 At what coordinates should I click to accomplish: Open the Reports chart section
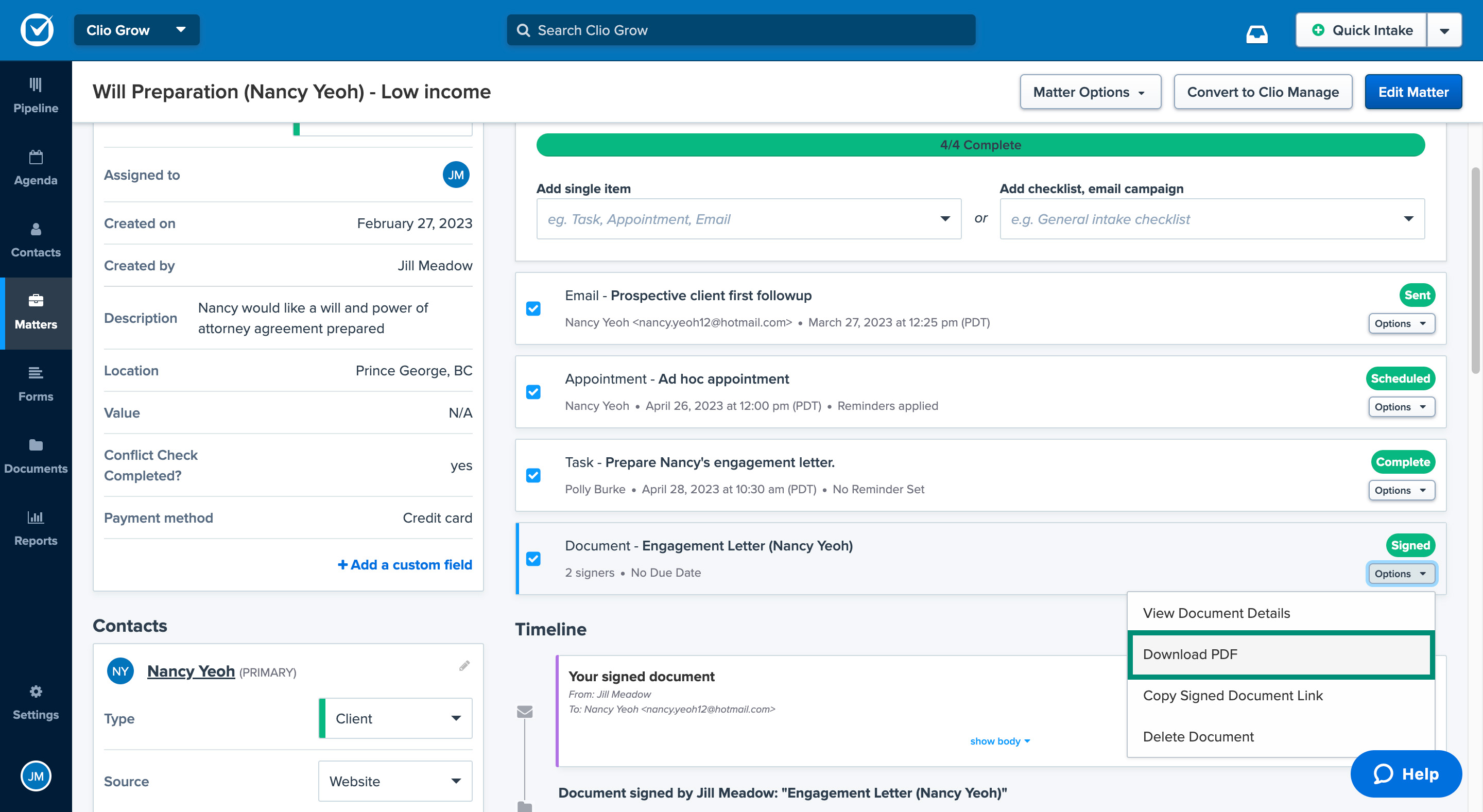(36, 528)
